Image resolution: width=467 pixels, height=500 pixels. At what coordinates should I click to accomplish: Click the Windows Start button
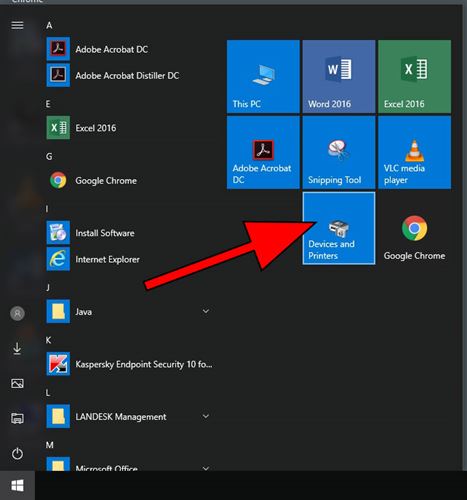tap(17, 486)
